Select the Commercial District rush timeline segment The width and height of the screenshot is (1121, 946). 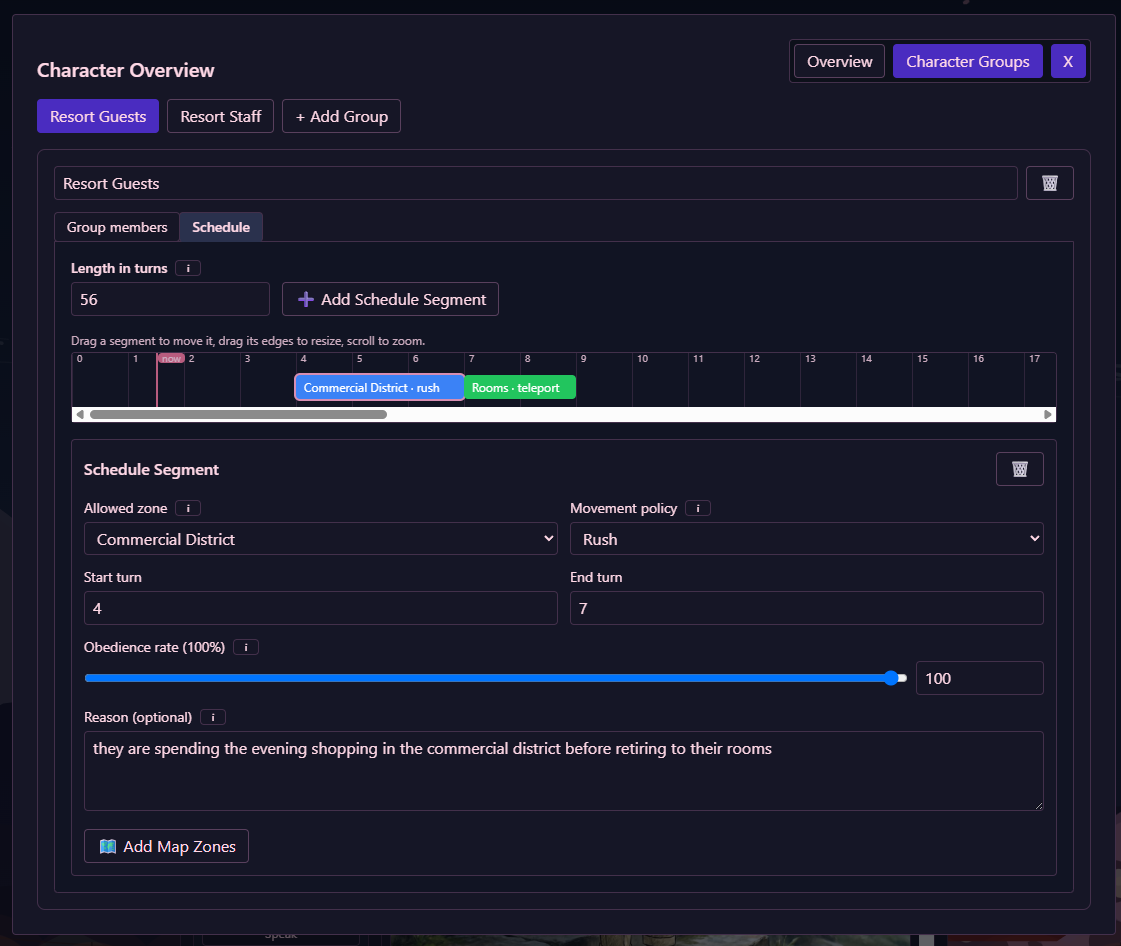(x=380, y=388)
